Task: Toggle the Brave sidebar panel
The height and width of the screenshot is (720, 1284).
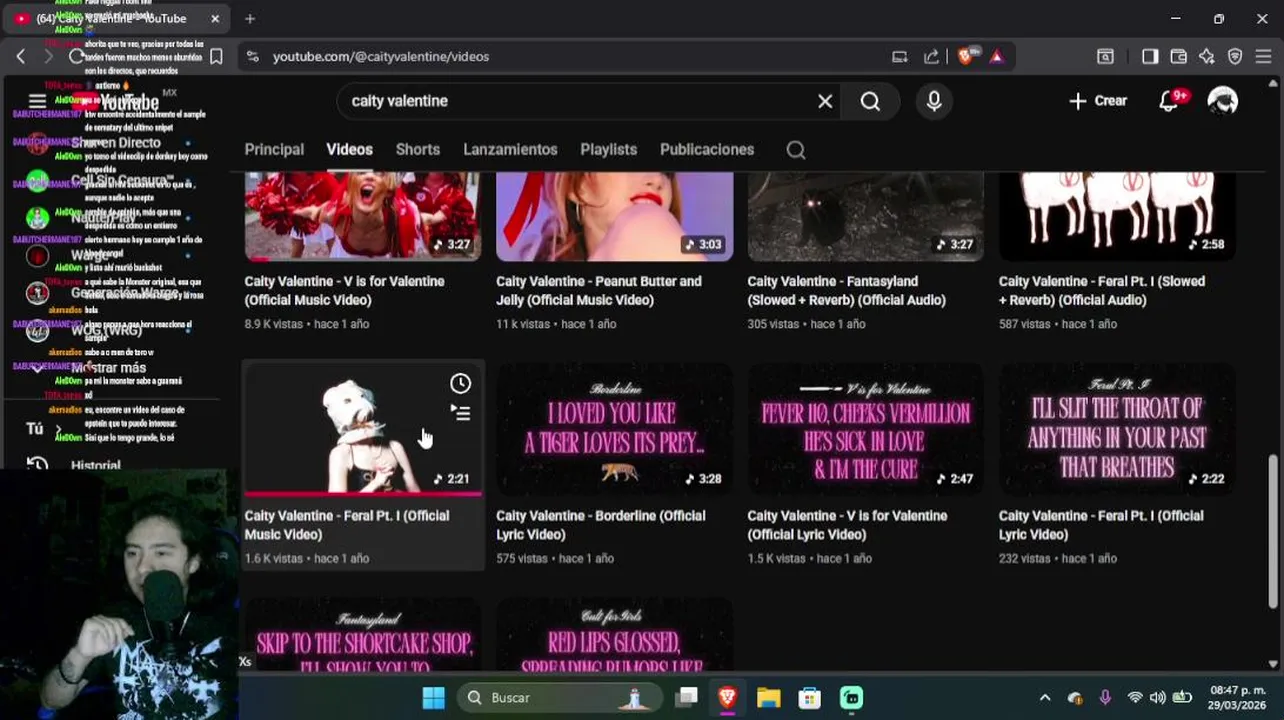Action: coord(1150,57)
